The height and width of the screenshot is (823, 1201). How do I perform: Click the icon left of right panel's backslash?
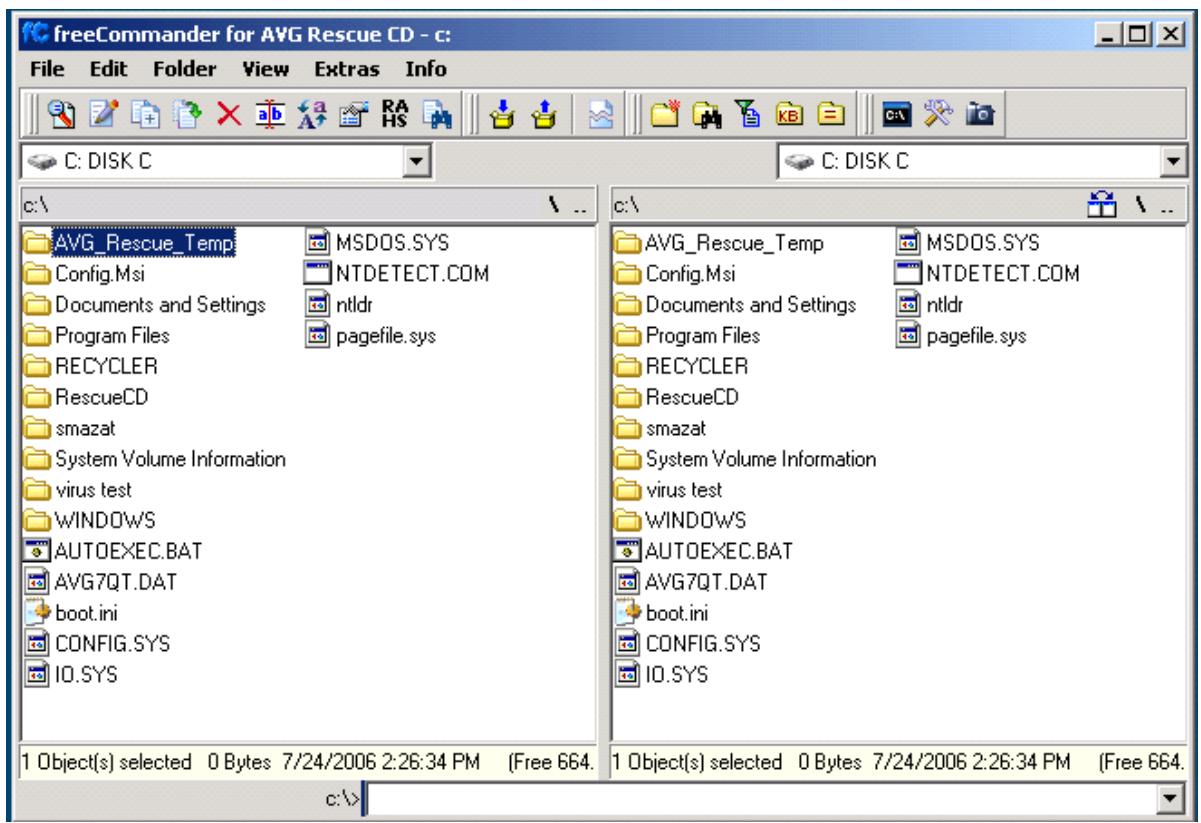coord(1102,204)
